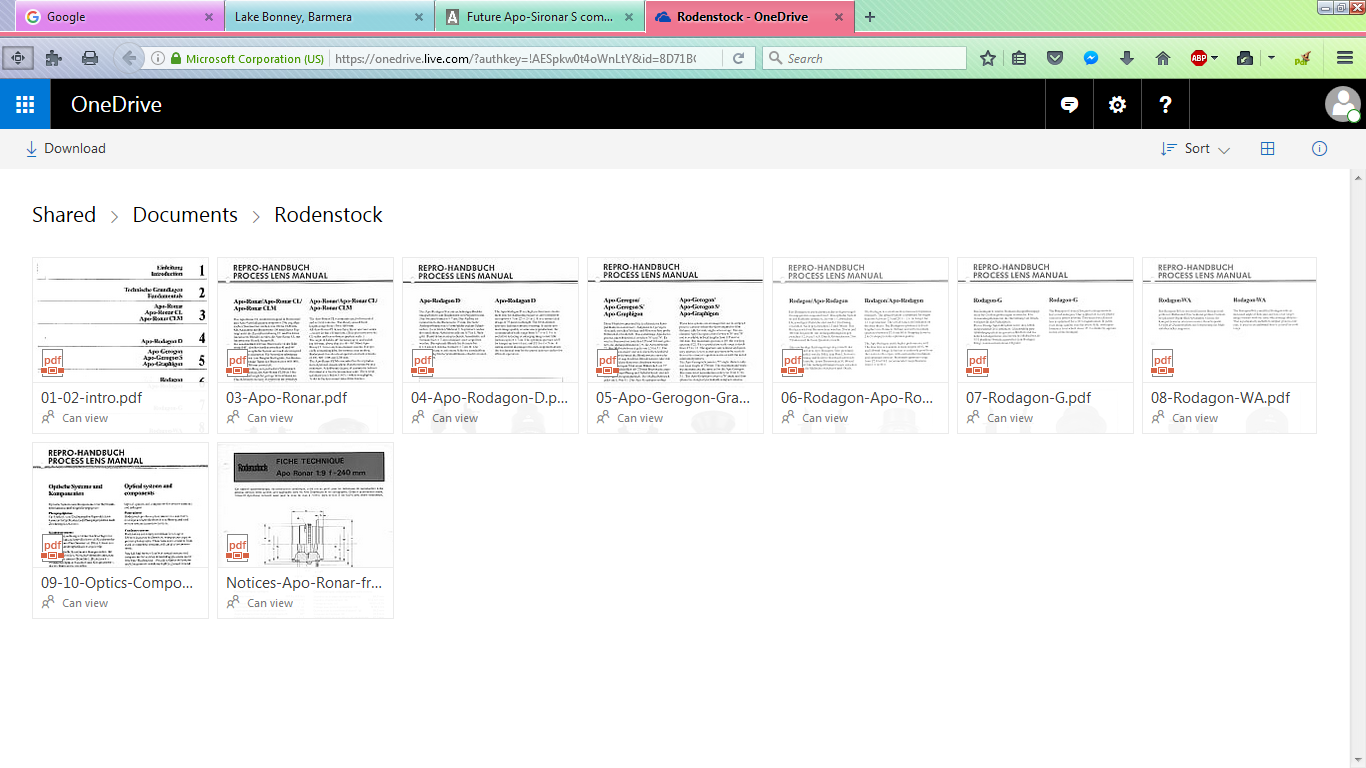Click the 07-Rodagon-G.pdf file name

click(x=1028, y=398)
